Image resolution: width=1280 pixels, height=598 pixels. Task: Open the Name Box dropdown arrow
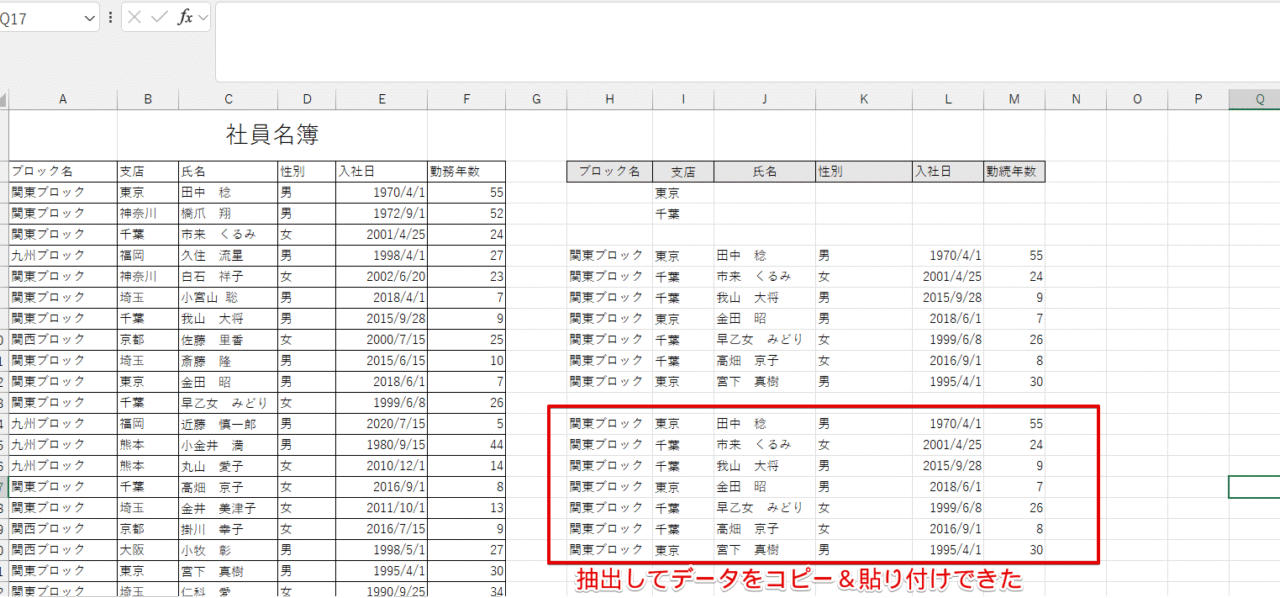(89, 17)
